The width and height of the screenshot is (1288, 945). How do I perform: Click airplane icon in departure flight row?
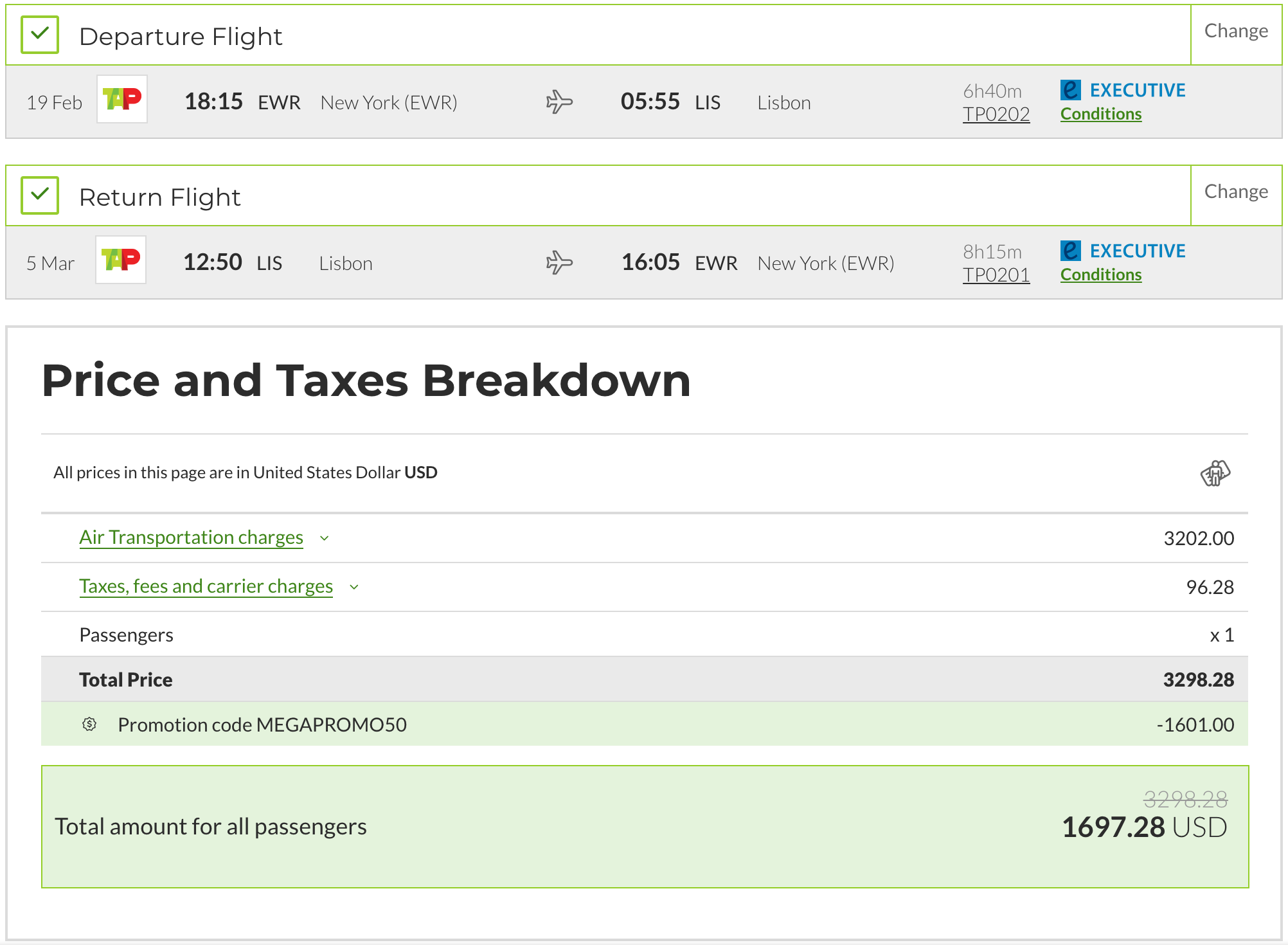pos(559,102)
